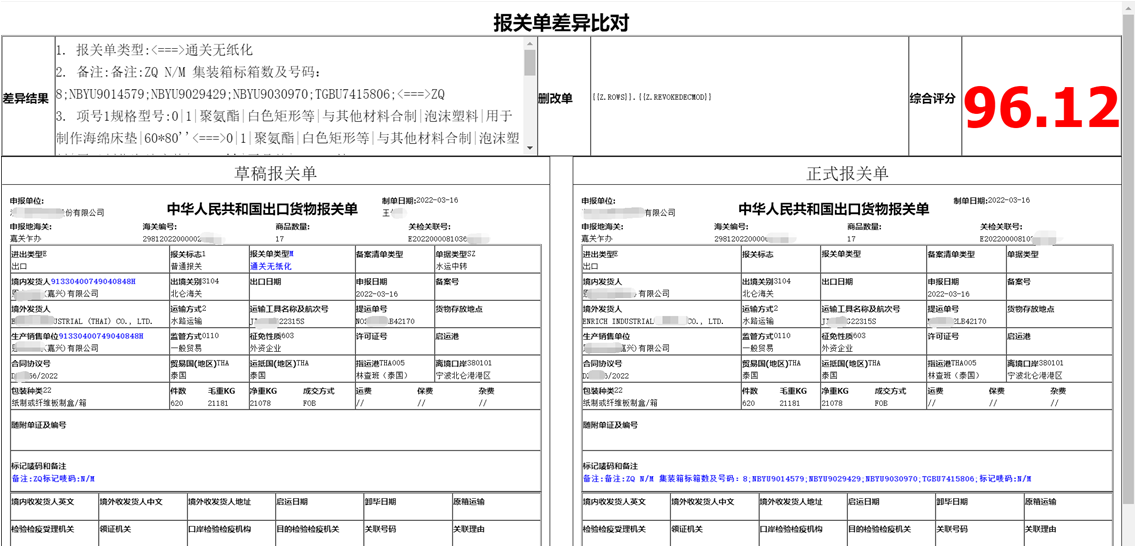Click diff item 1 报关单类型 line
This screenshot has height=547, width=1136.
click(154, 51)
